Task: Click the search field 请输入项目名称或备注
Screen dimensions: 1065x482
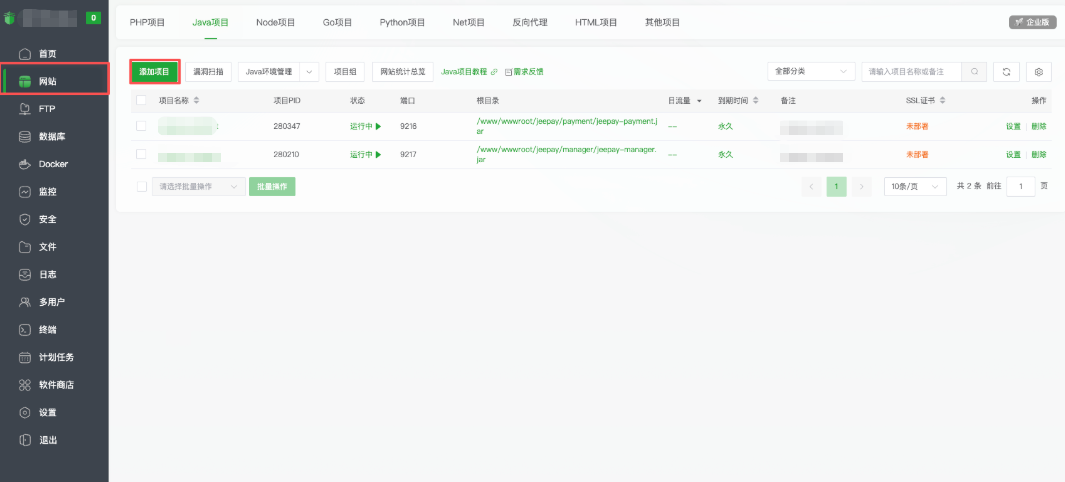Action: click(x=911, y=71)
